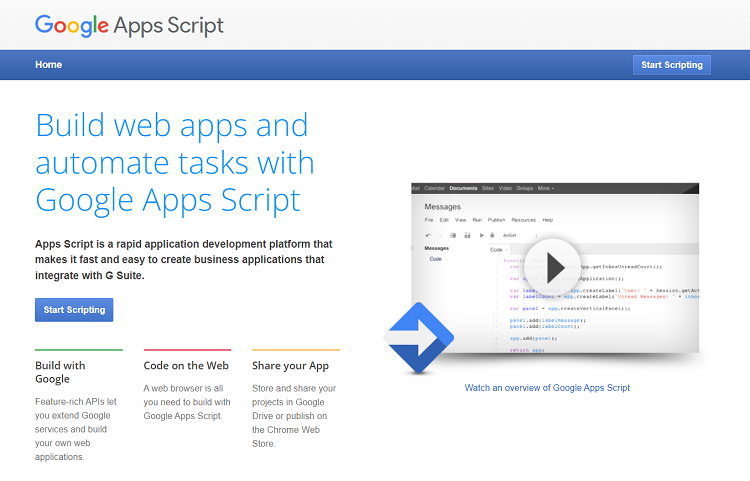Click the text A web browser is all you need
Viewport: 750px width, 481px height.
click(187, 402)
